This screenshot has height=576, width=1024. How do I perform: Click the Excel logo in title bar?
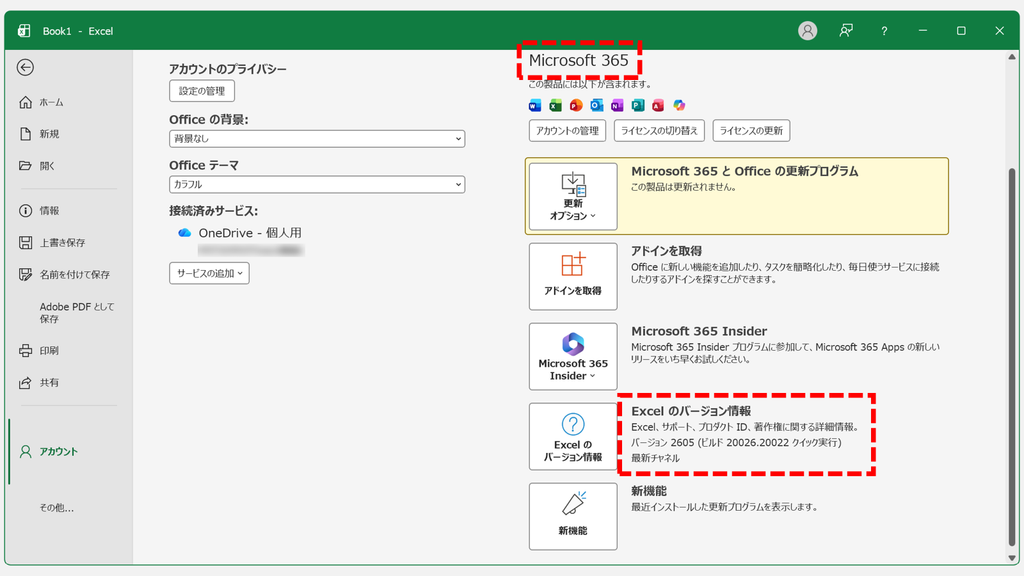click(24, 31)
